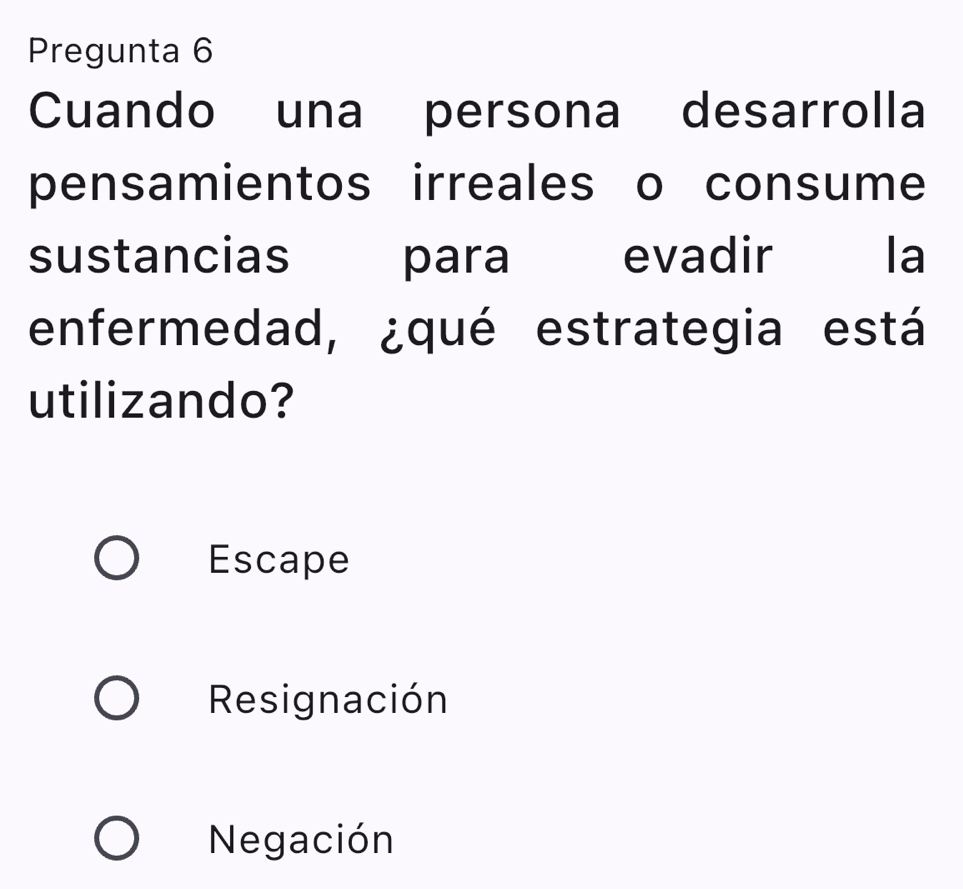Image resolution: width=963 pixels, height=889 pixels.
Task: Pick the Negación radio button
Action: pos(117,839)
